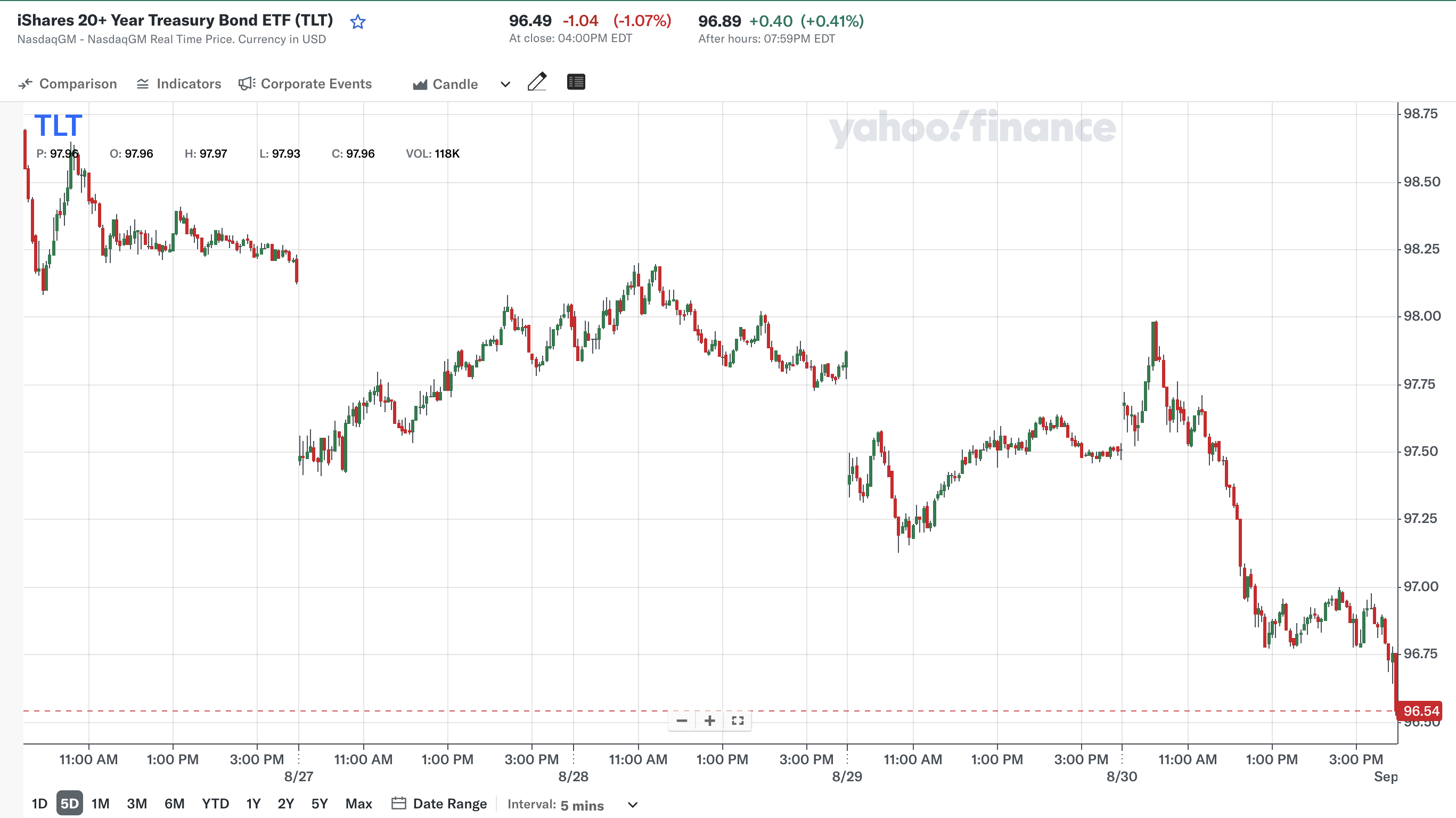Click the 96.54 price marker on axis
1456x818 pixels.
(x=1420, y=710)
